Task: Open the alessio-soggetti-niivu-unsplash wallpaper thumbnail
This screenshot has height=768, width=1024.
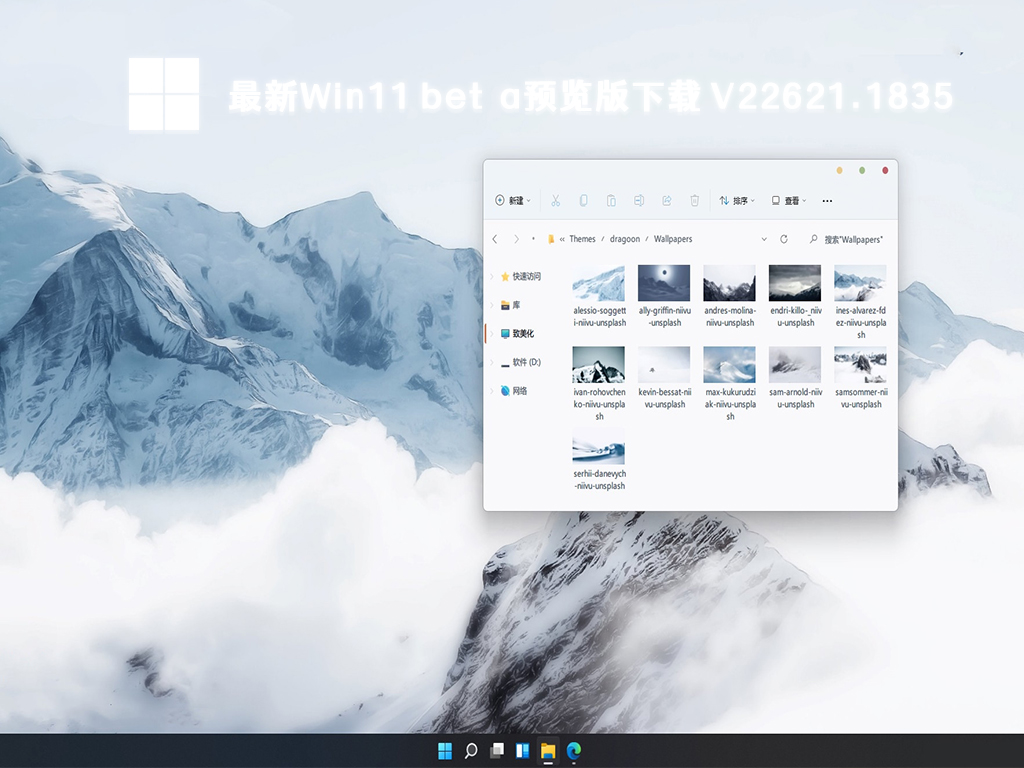Action: [598, 284]
